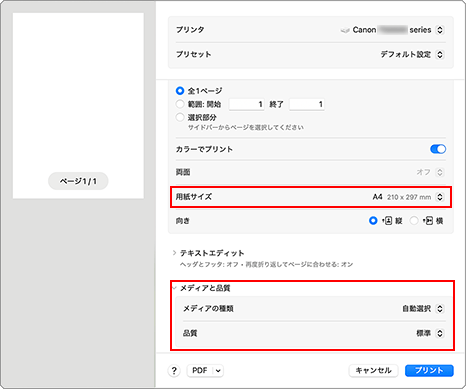The image size is (466, 389).
Task: Open the 両面 duplex dropdown
Action: [440, 172]
